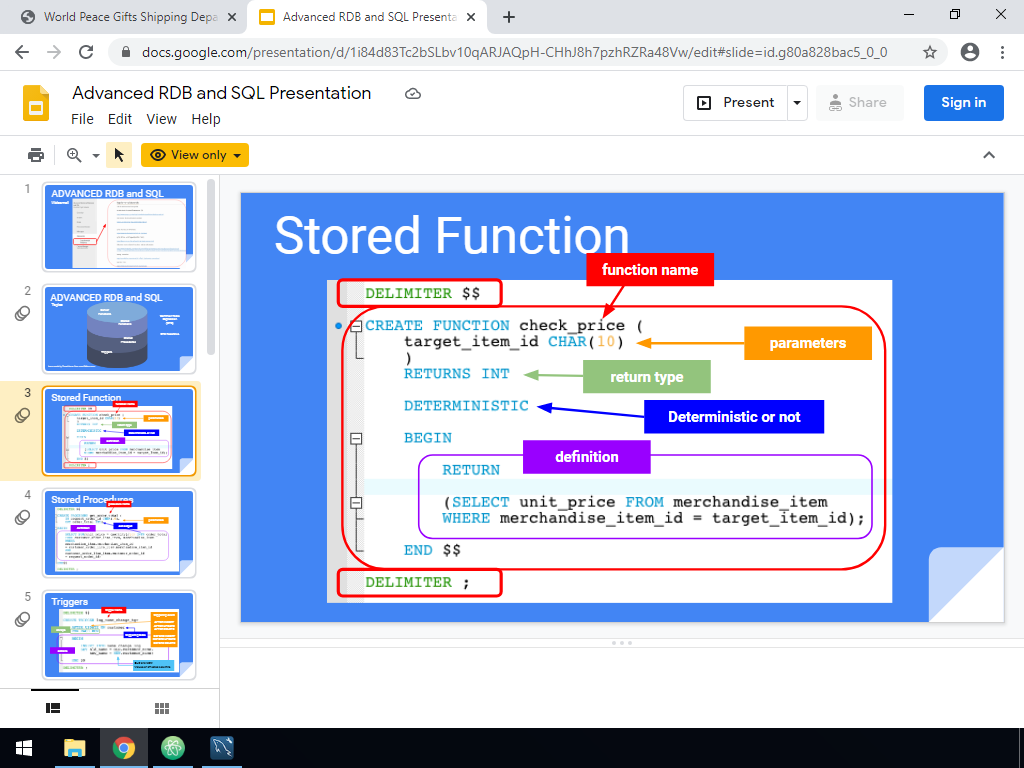Viewport: 1024px width, 768px height.
Task: Expand the Present options arrow
Action: tap(797, 103)
